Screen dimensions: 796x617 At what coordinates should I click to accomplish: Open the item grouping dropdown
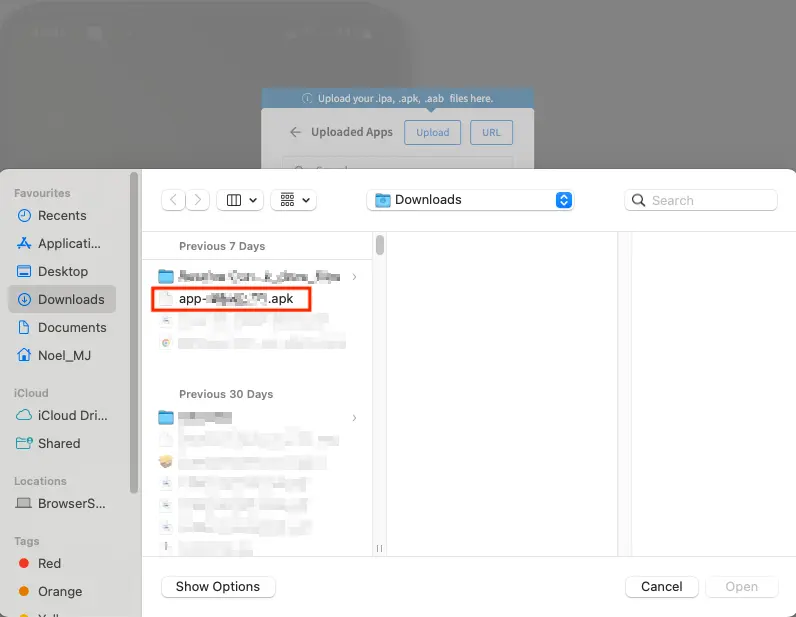293,200
